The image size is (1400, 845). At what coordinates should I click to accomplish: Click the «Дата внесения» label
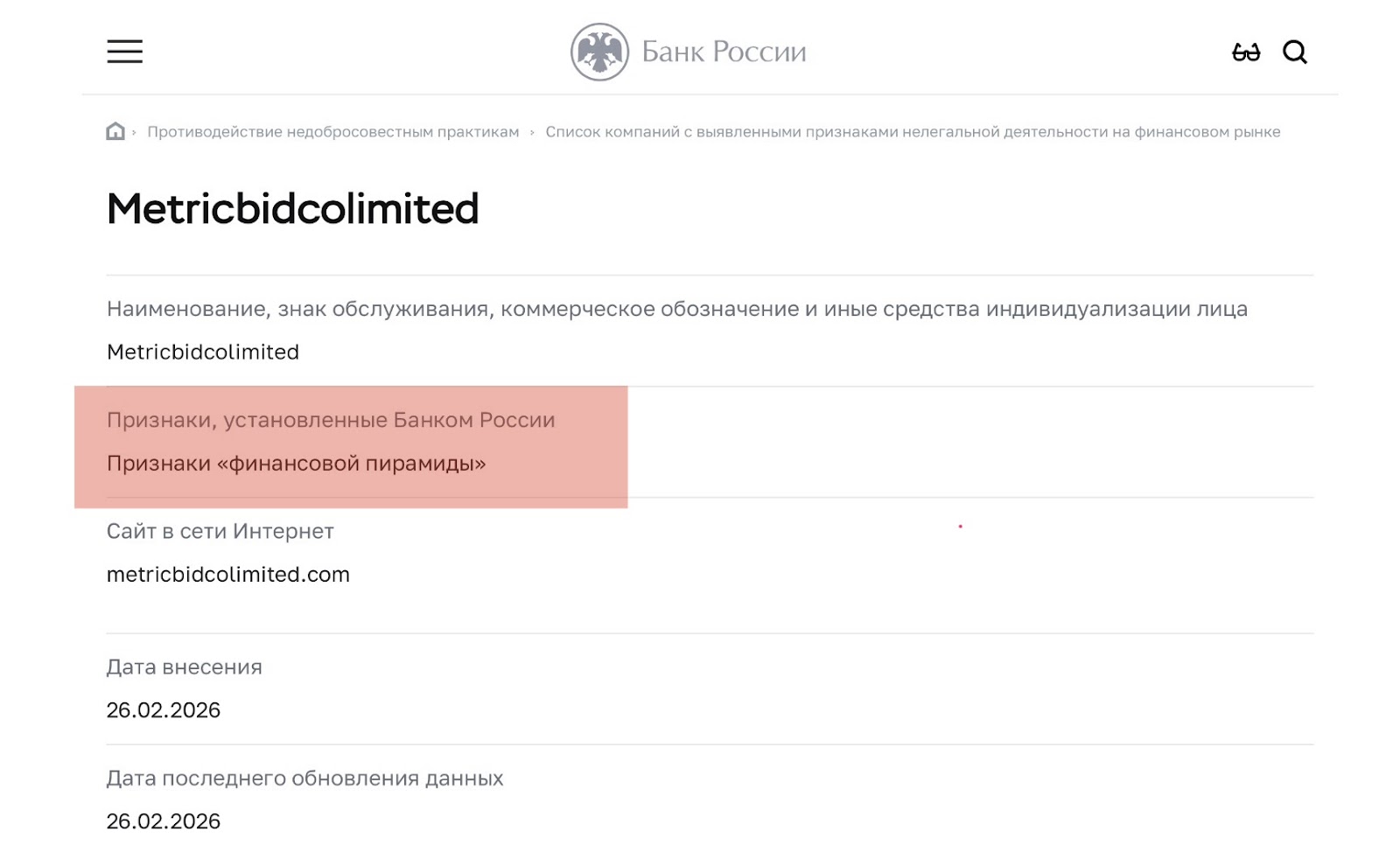coord(184,667)
